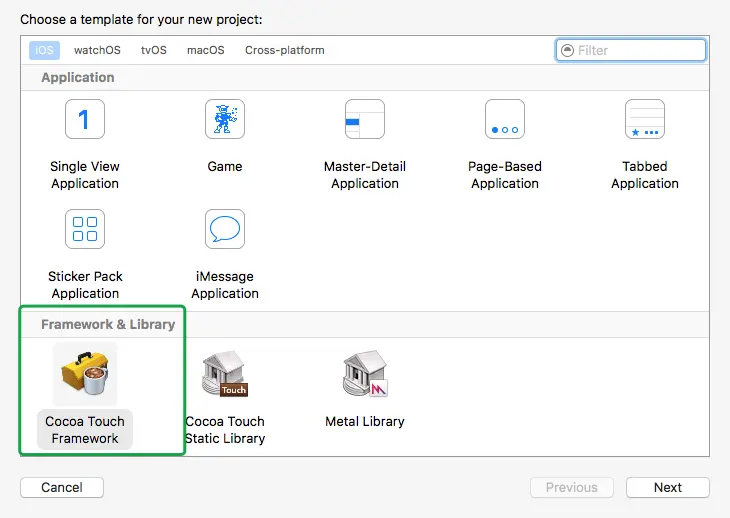The image size is (730, 518).
Task: Click the 'Application' section header
Action: tap(78, 77)
